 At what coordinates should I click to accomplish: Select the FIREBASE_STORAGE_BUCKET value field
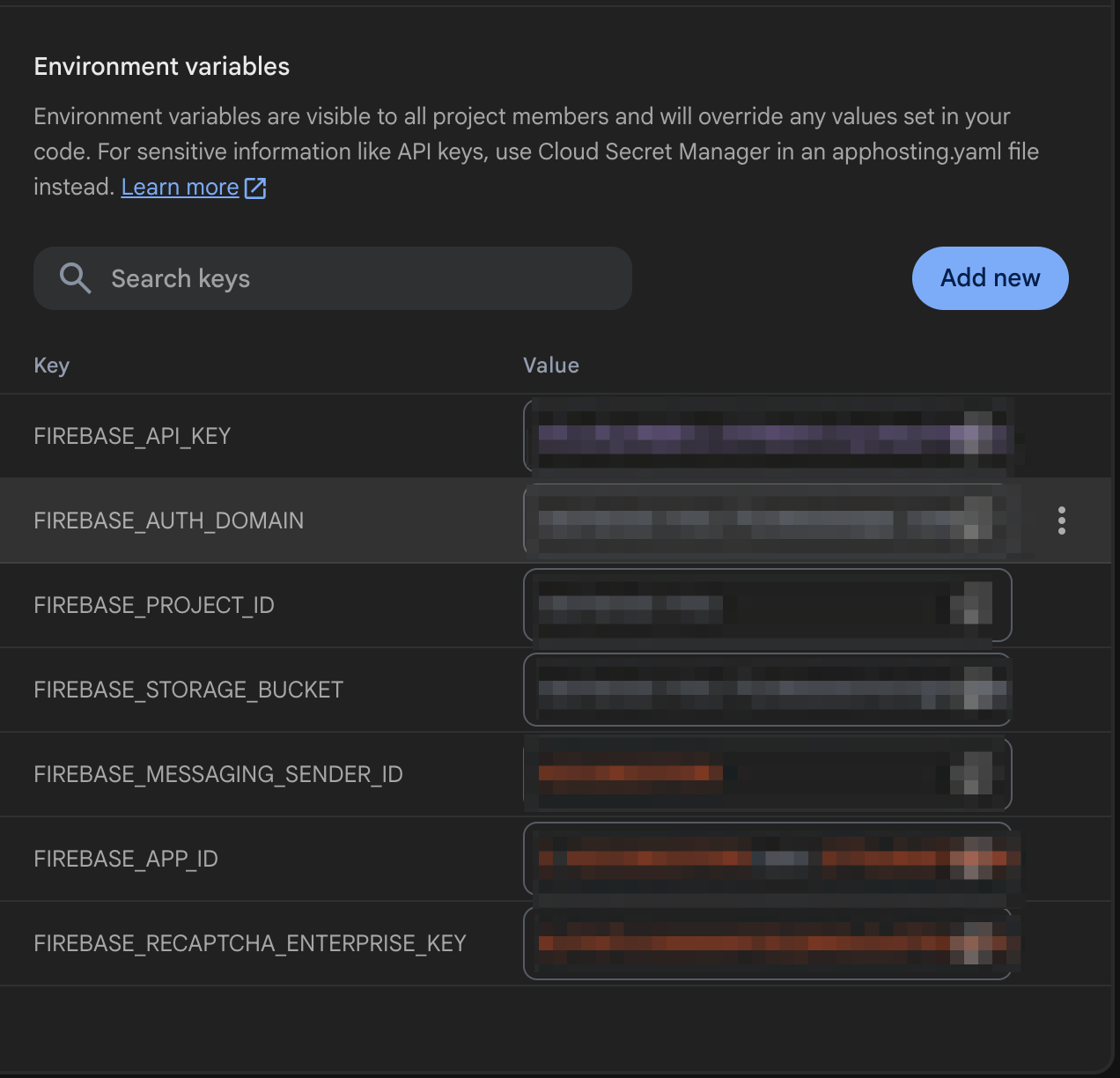coord(768,690)
